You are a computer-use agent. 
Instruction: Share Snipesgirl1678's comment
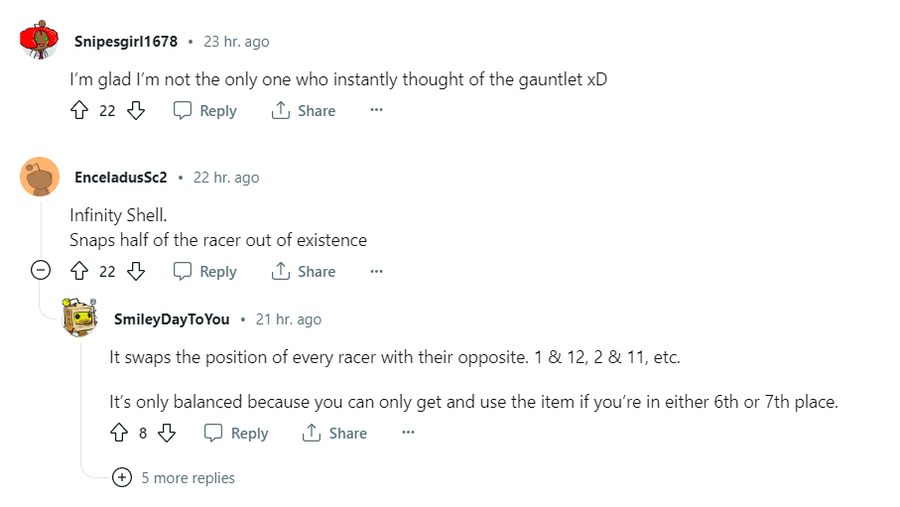pyautogui.click(x=304, y=111)
